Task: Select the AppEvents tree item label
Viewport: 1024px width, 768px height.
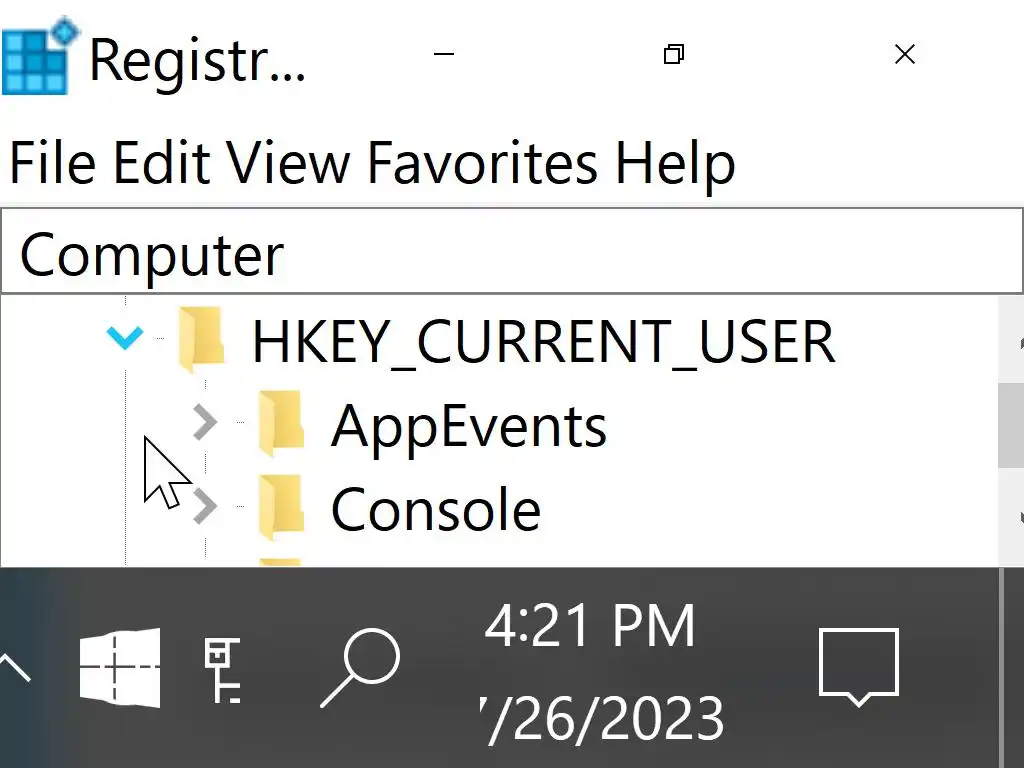Action: pyautogui.click(x=468, y=426)
